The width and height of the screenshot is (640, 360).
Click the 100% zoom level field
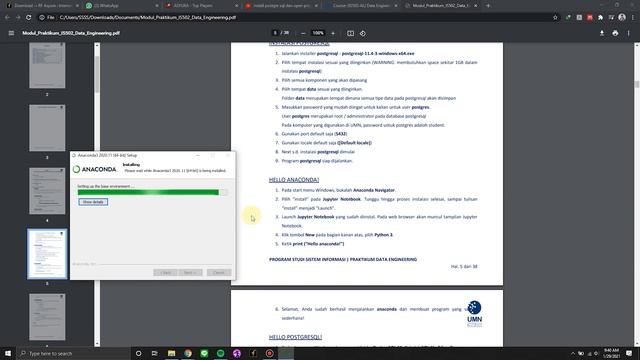(318, 33)
